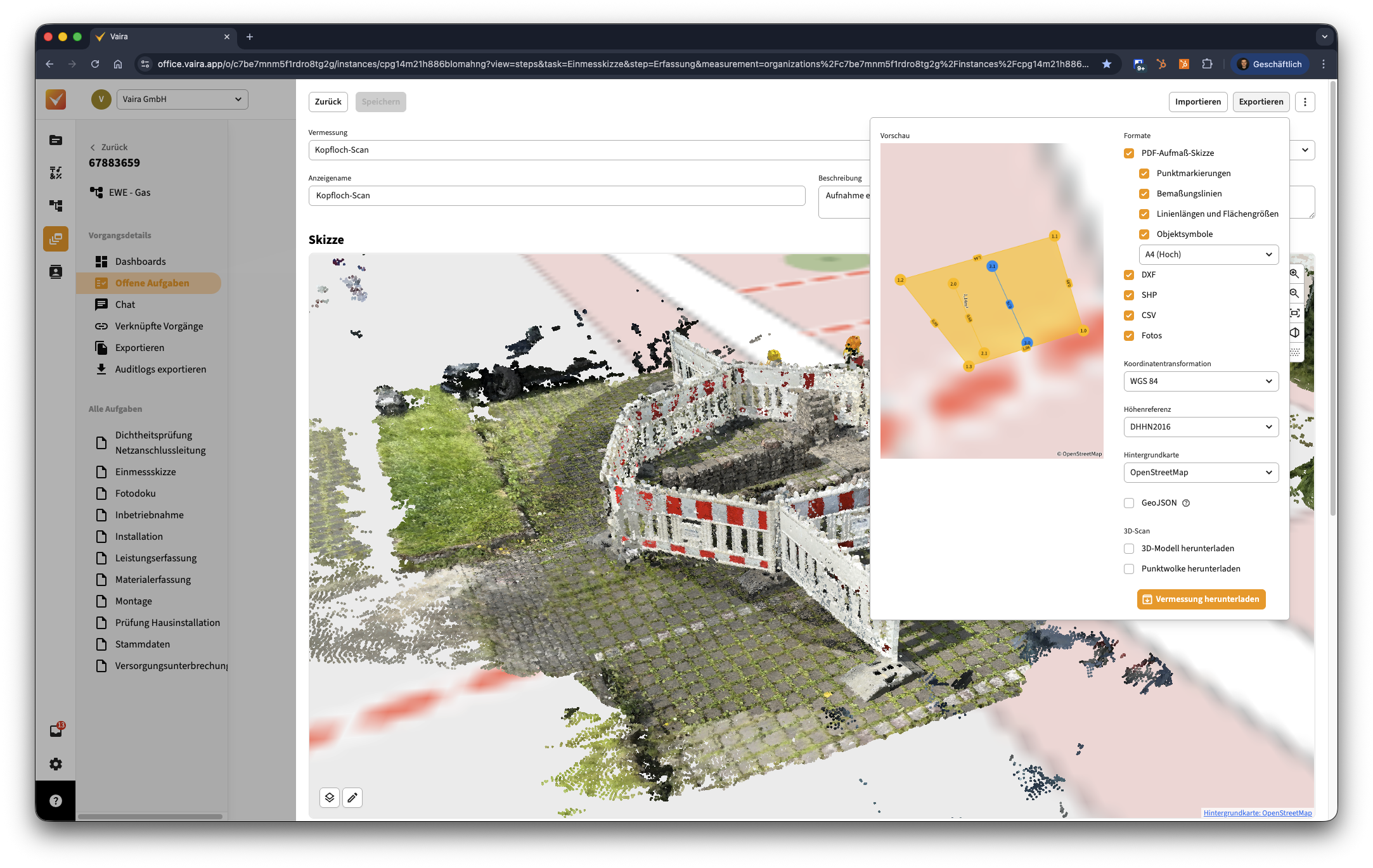Open the inbox icon with notification badge
The image size is (1373, 868).
tap(56, 731)
